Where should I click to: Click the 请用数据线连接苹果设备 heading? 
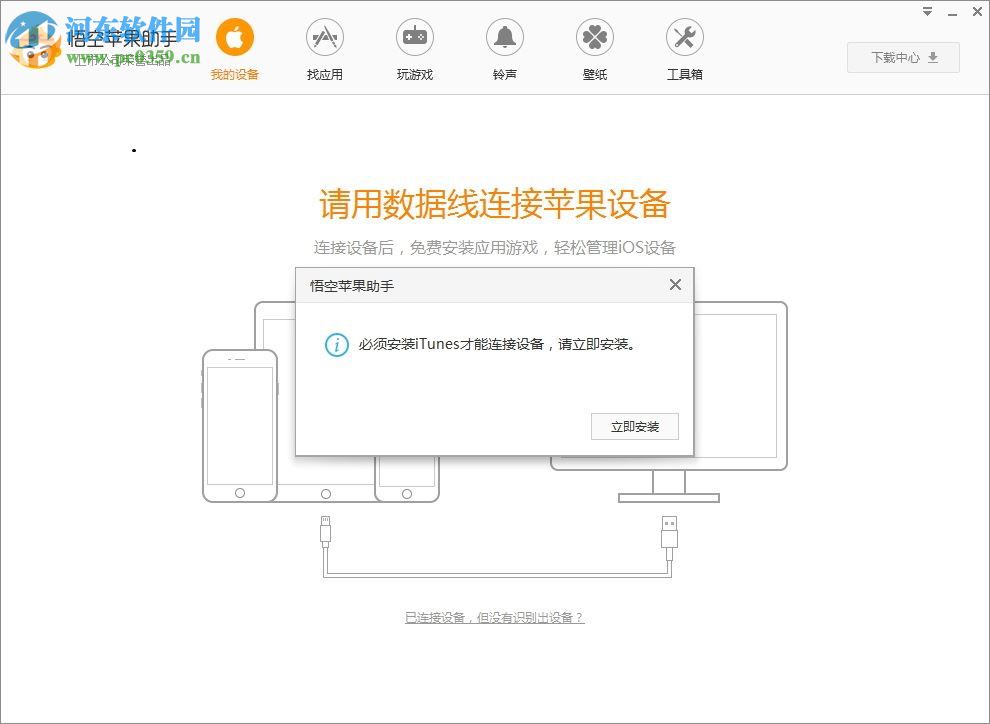(x=494, y=204)
